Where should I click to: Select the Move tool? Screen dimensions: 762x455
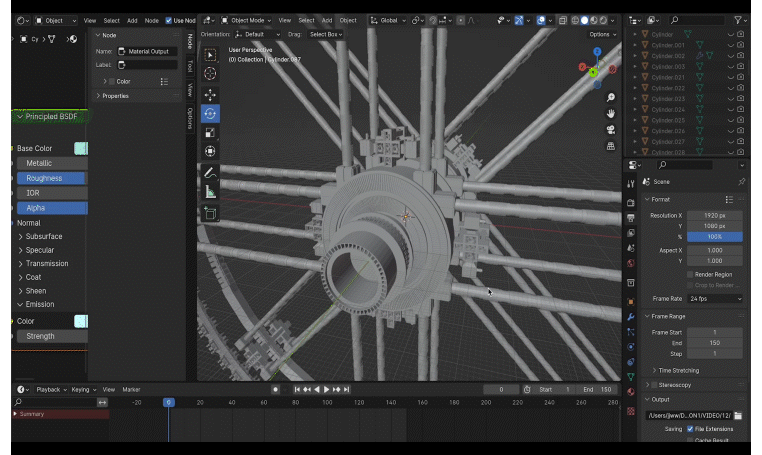210,95
